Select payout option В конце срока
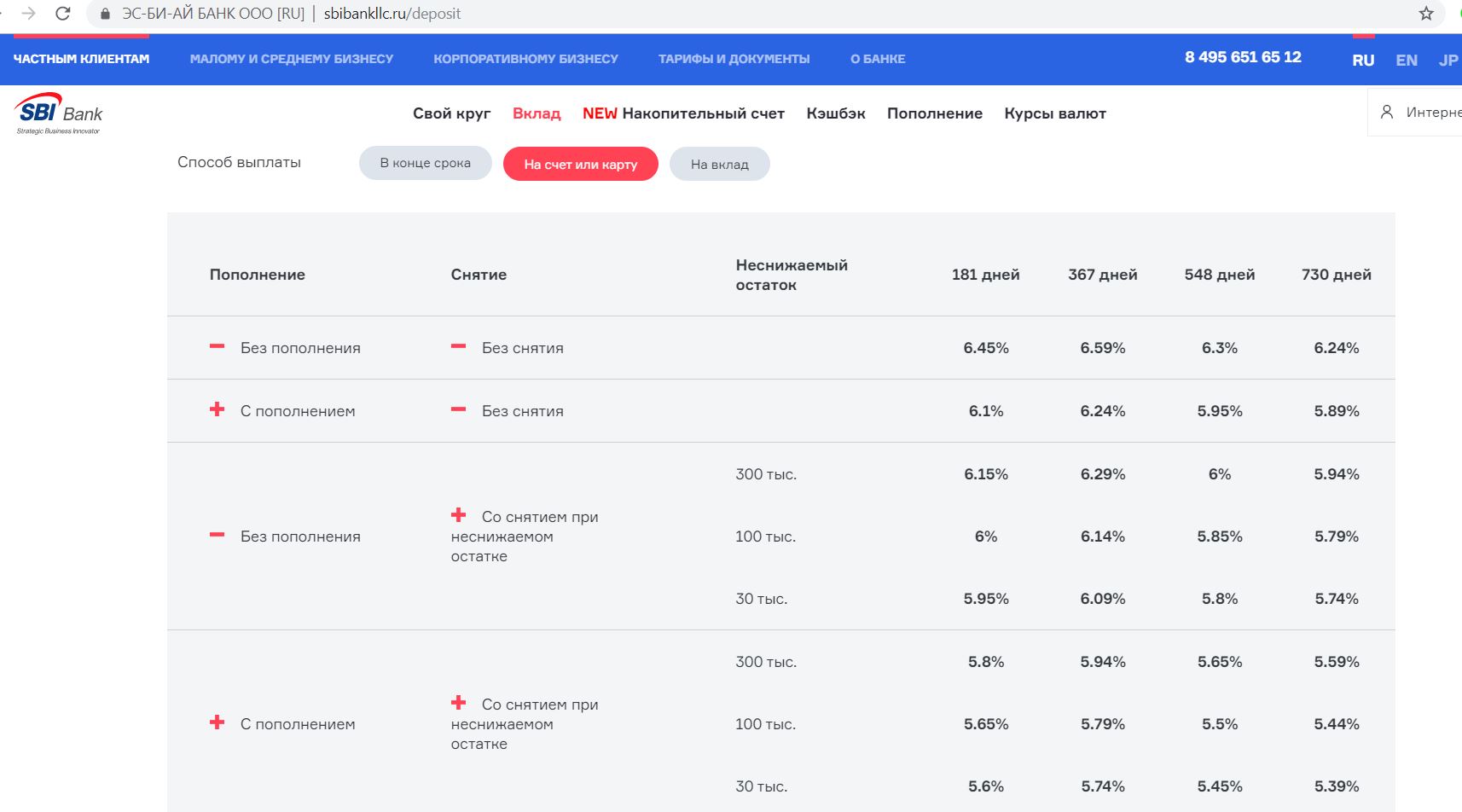The image size is (1462, 812). pyautogui.click(x=426, y=163)
